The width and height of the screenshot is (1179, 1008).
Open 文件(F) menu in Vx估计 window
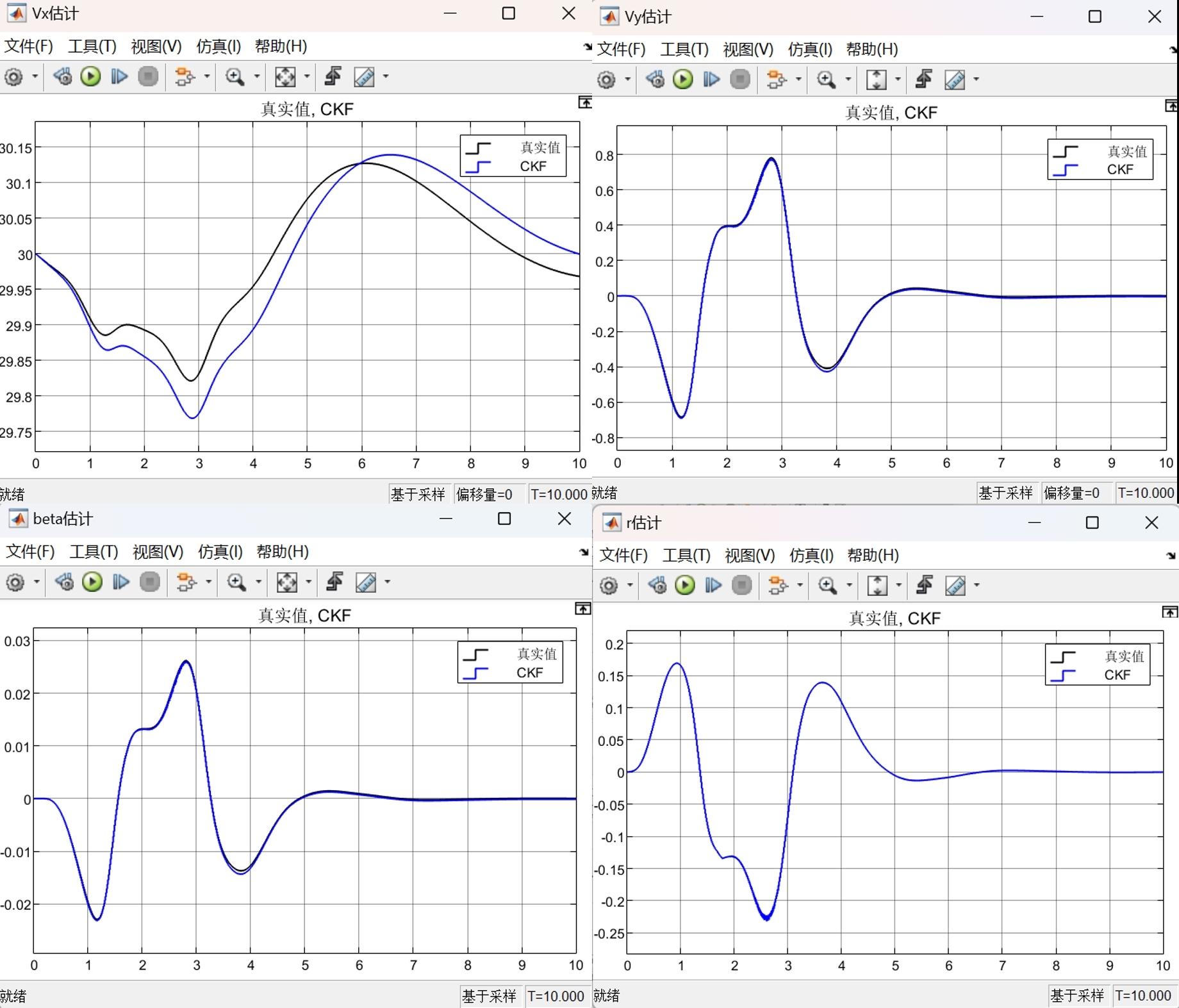pyautogui.click(x=28, y=46)
